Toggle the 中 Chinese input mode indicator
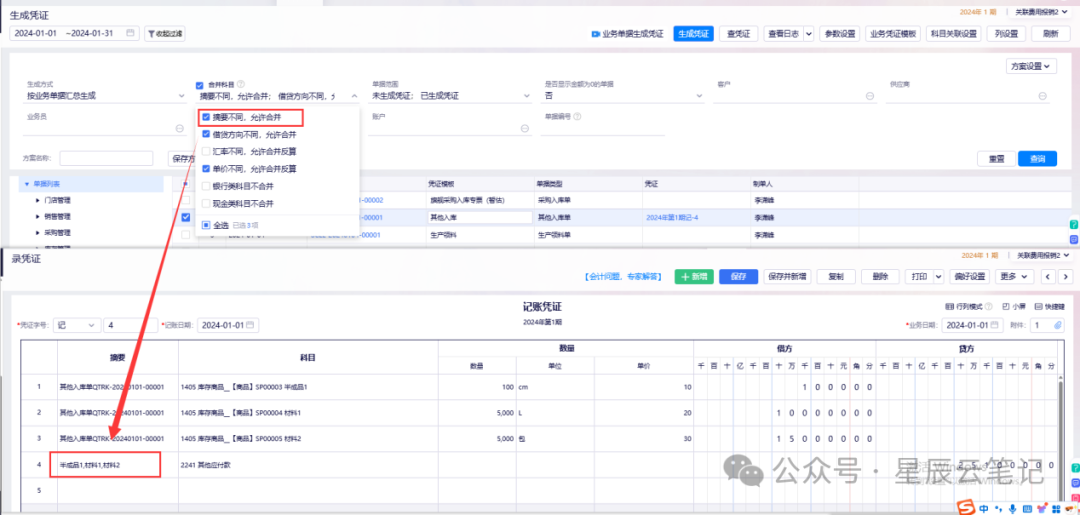Screen dimensions: 1080x515 pyautogui.click(x=985, y=508)
